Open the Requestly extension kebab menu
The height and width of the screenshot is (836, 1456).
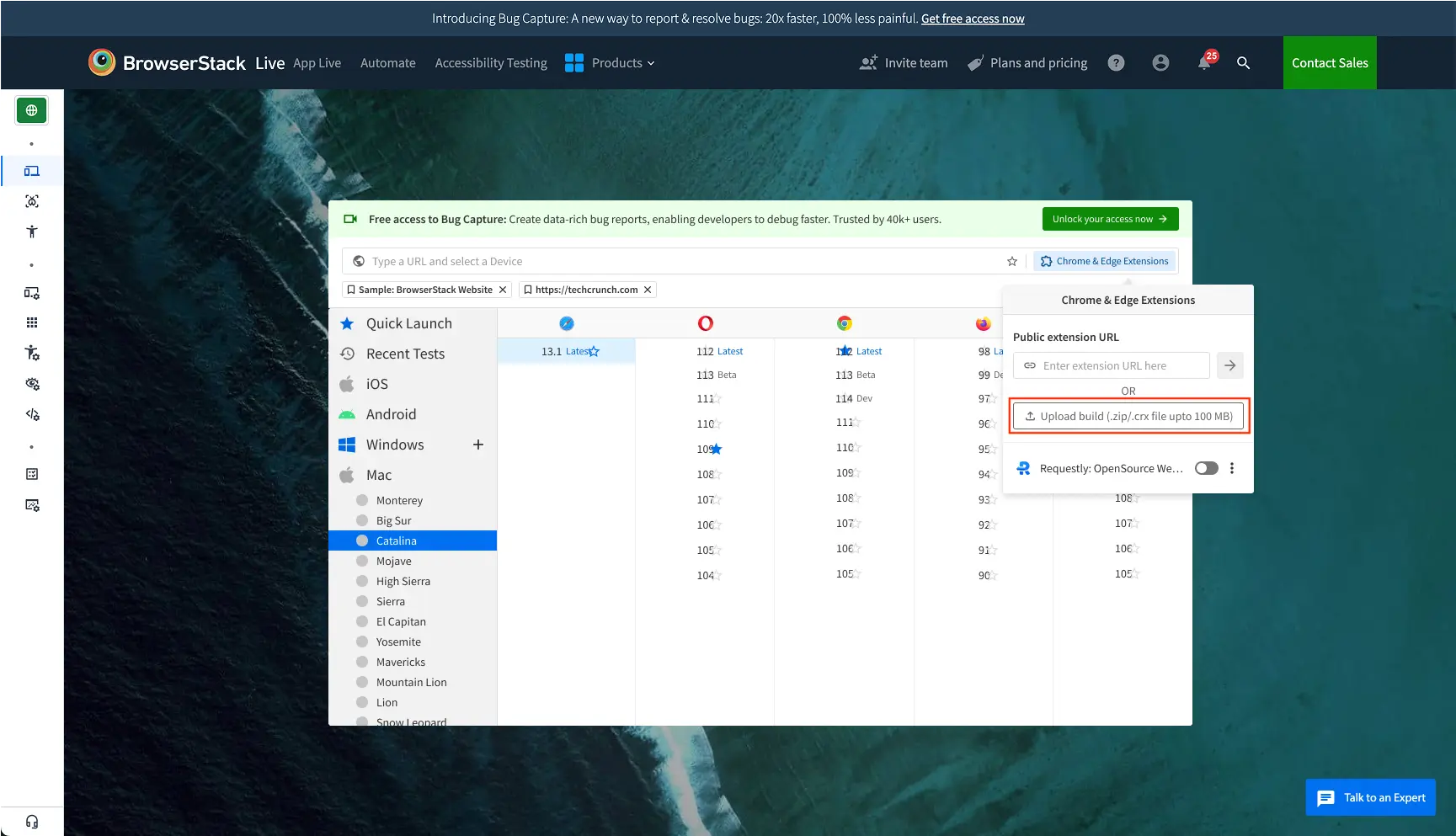click(x=1231, y=468)
